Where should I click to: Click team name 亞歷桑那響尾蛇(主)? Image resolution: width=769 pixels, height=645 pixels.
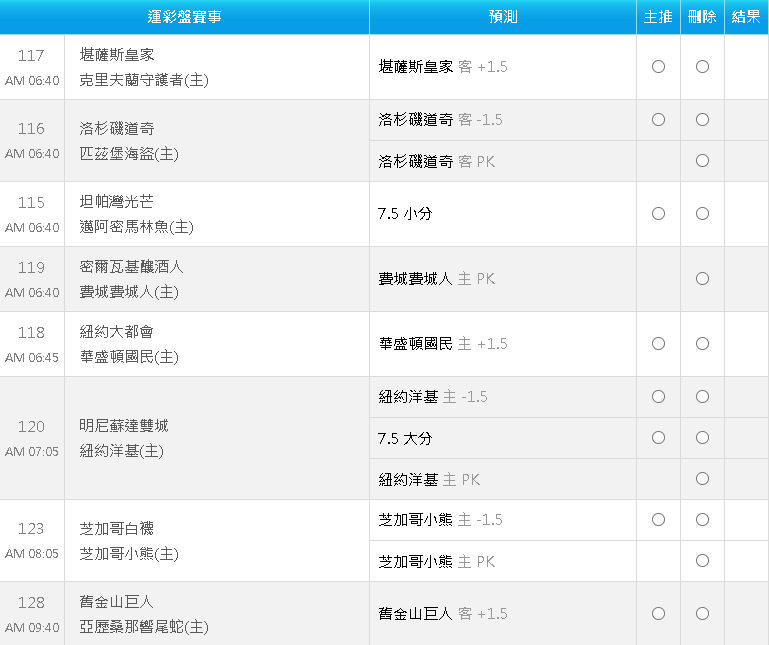[x=144, y=627]
